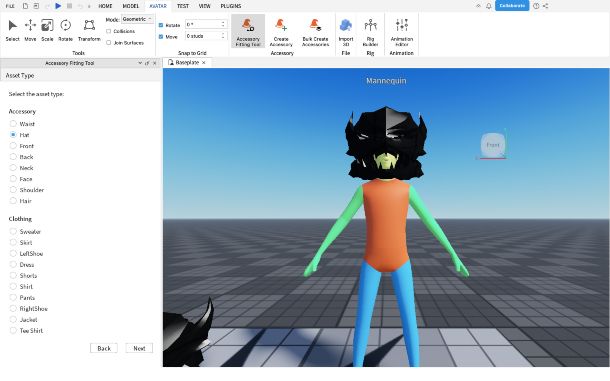Image resolution: width=610 pixels, height=381 pixels.
Task: Select the Shoulder accessory radio button
Action: coord(13,190)
